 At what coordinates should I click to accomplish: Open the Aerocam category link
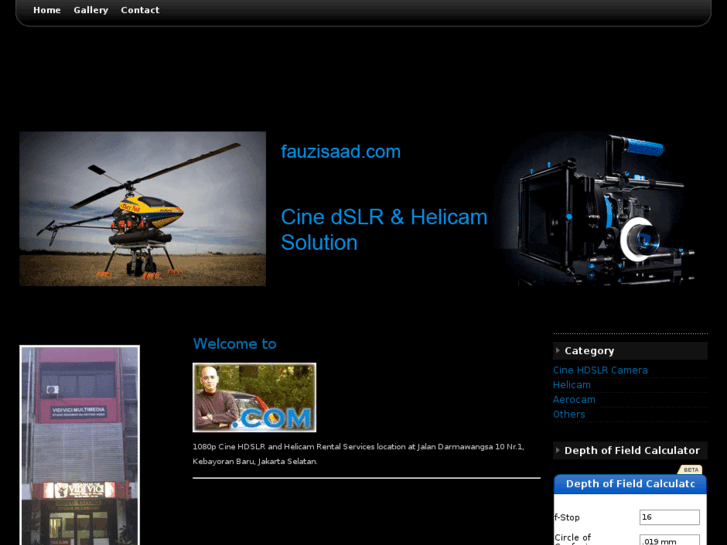point(574,400)
